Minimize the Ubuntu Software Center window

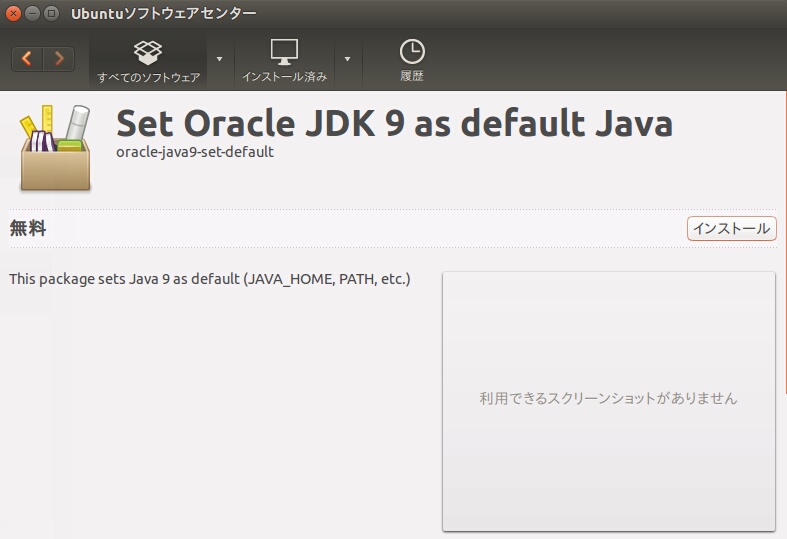point(32,14)
